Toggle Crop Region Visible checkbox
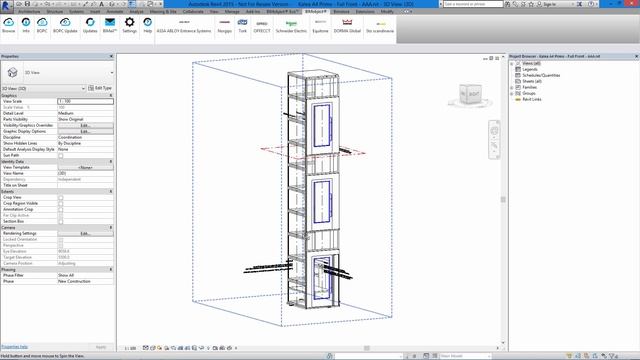The height and width of the screenshot is (360, 640). click(x=61, y=203)
